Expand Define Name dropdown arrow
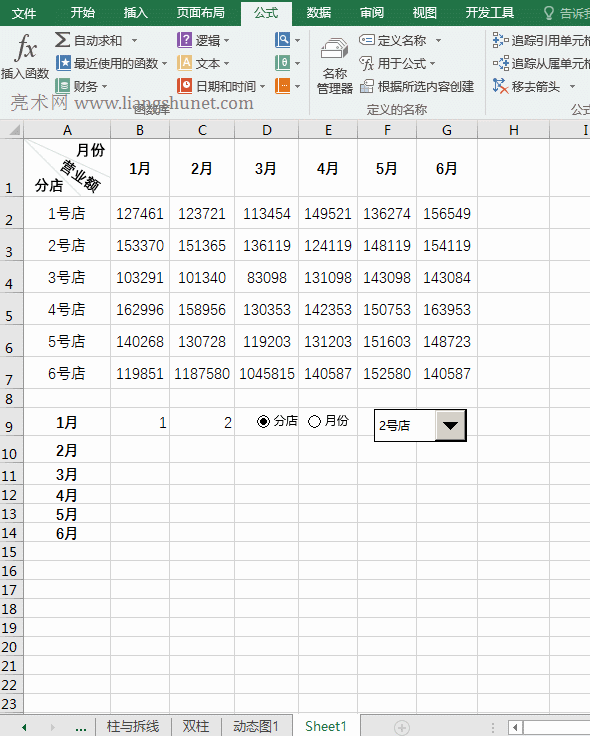This screenshot has width=590, height=736. coord(438,41)
